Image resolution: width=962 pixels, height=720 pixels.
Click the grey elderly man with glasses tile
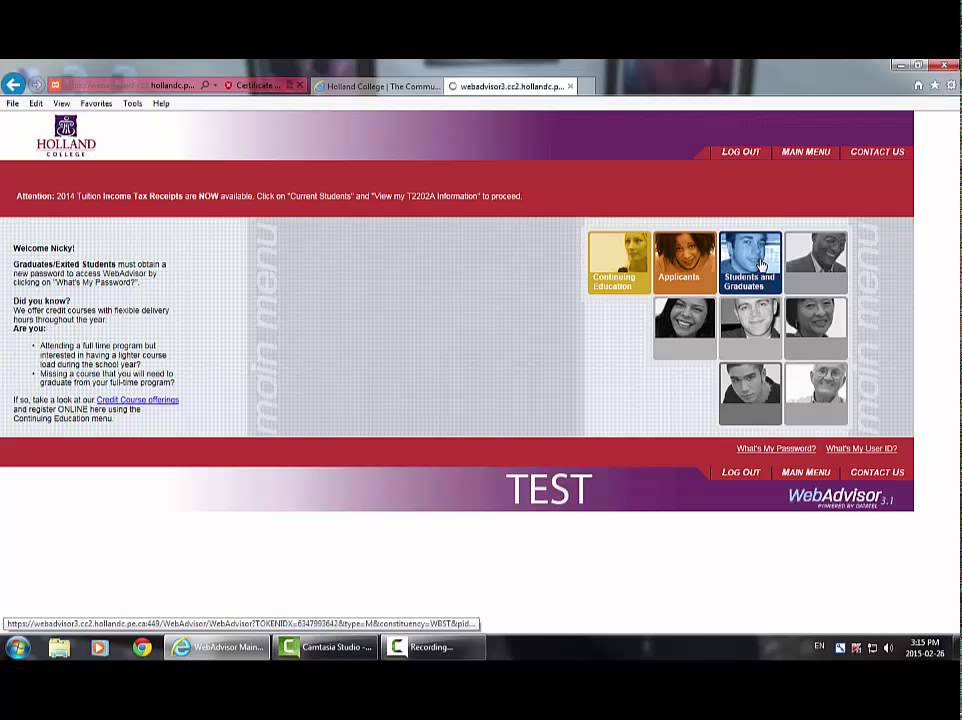(816, 394)
